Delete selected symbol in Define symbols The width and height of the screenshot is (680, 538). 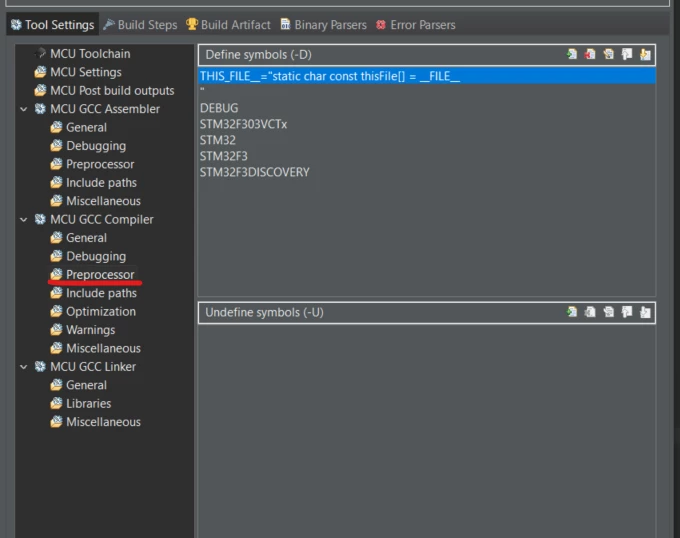point(590,54)
